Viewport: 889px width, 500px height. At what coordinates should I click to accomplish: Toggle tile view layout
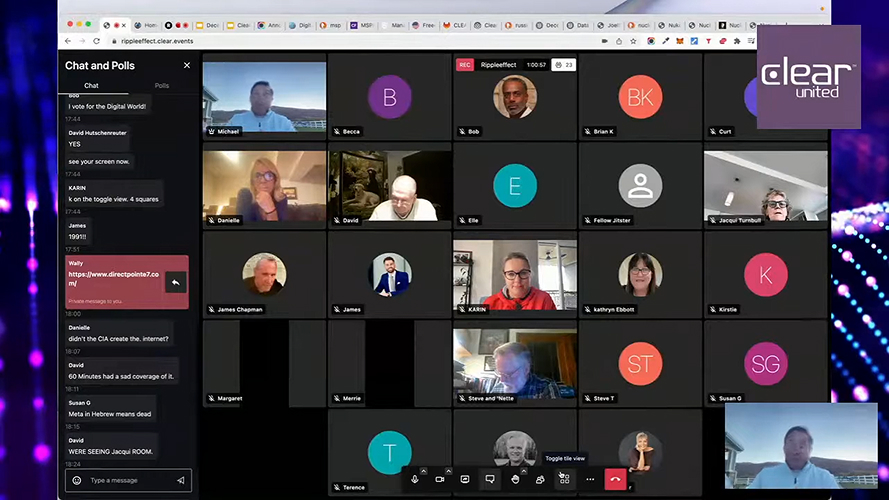[565, 480]
